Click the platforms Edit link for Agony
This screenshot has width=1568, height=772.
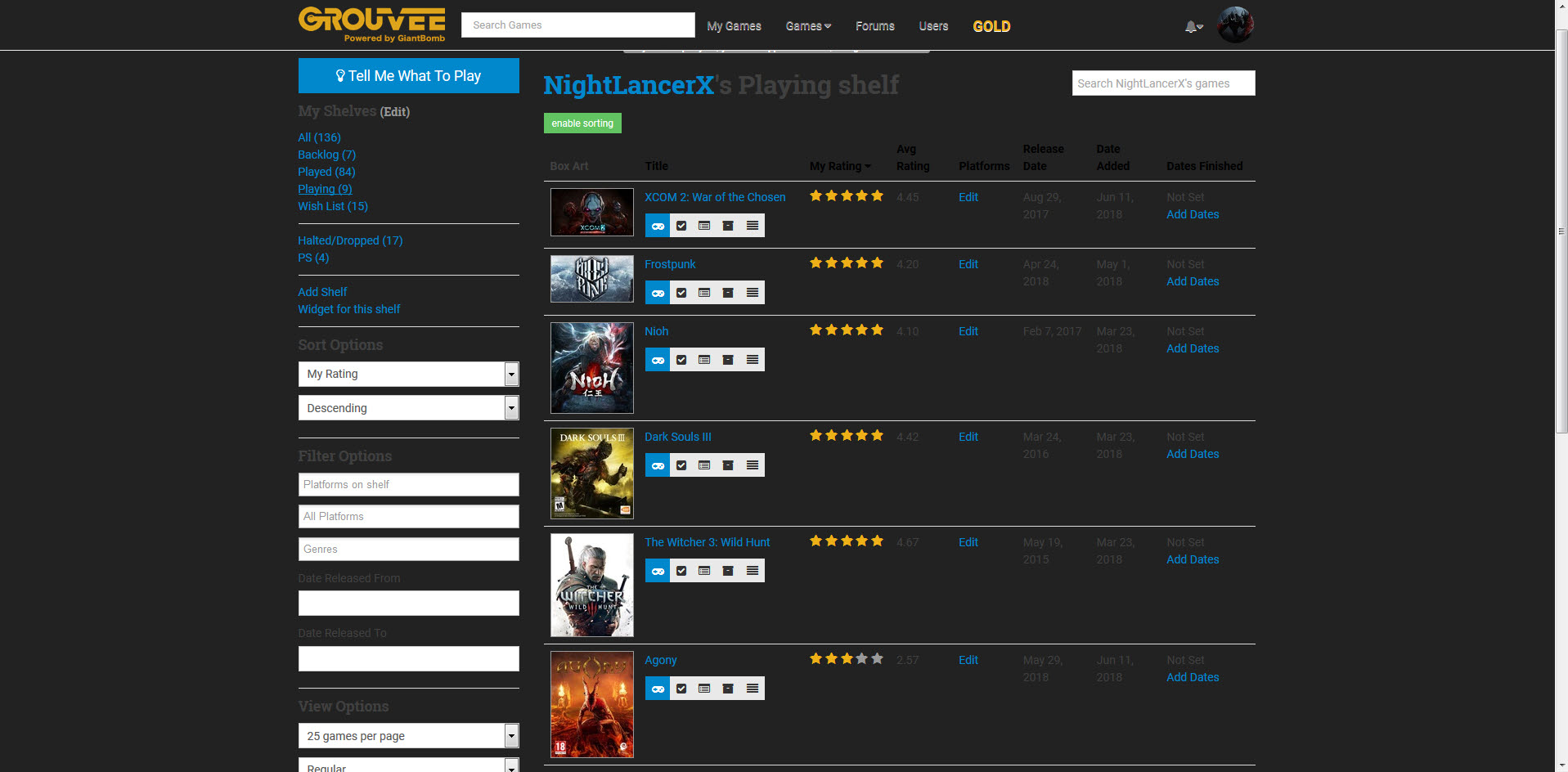(x=968, y=660)
